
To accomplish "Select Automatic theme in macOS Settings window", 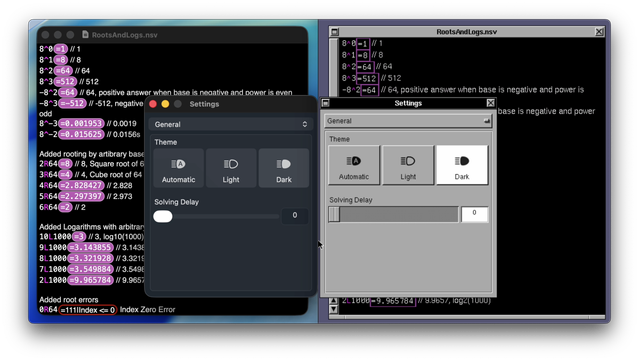I will point(178,168).
